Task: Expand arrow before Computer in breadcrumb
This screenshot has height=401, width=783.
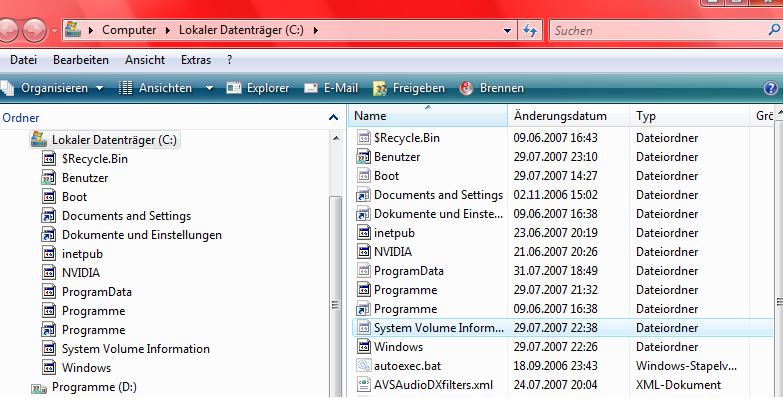Action: coord(91,30)
